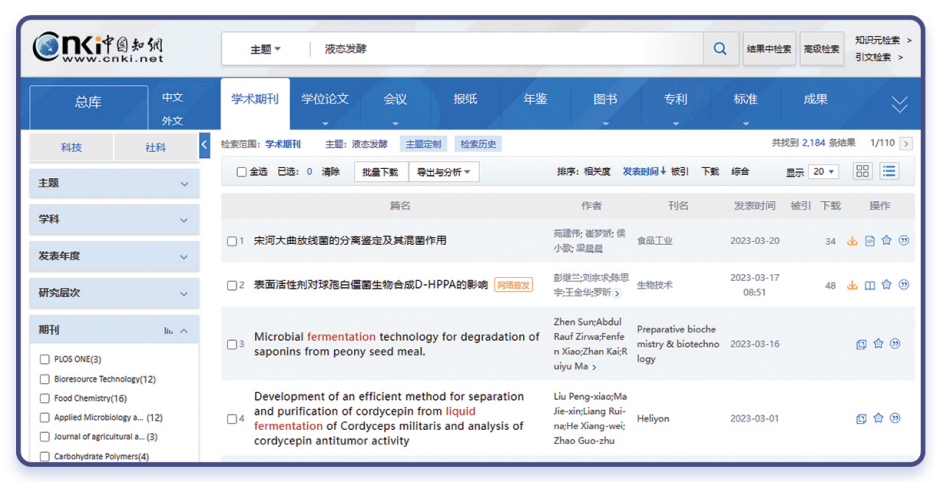Tick the PLOS ONE(3) journal filter
The width and height of the screenshot is (940, 482).
coord(44,359)
